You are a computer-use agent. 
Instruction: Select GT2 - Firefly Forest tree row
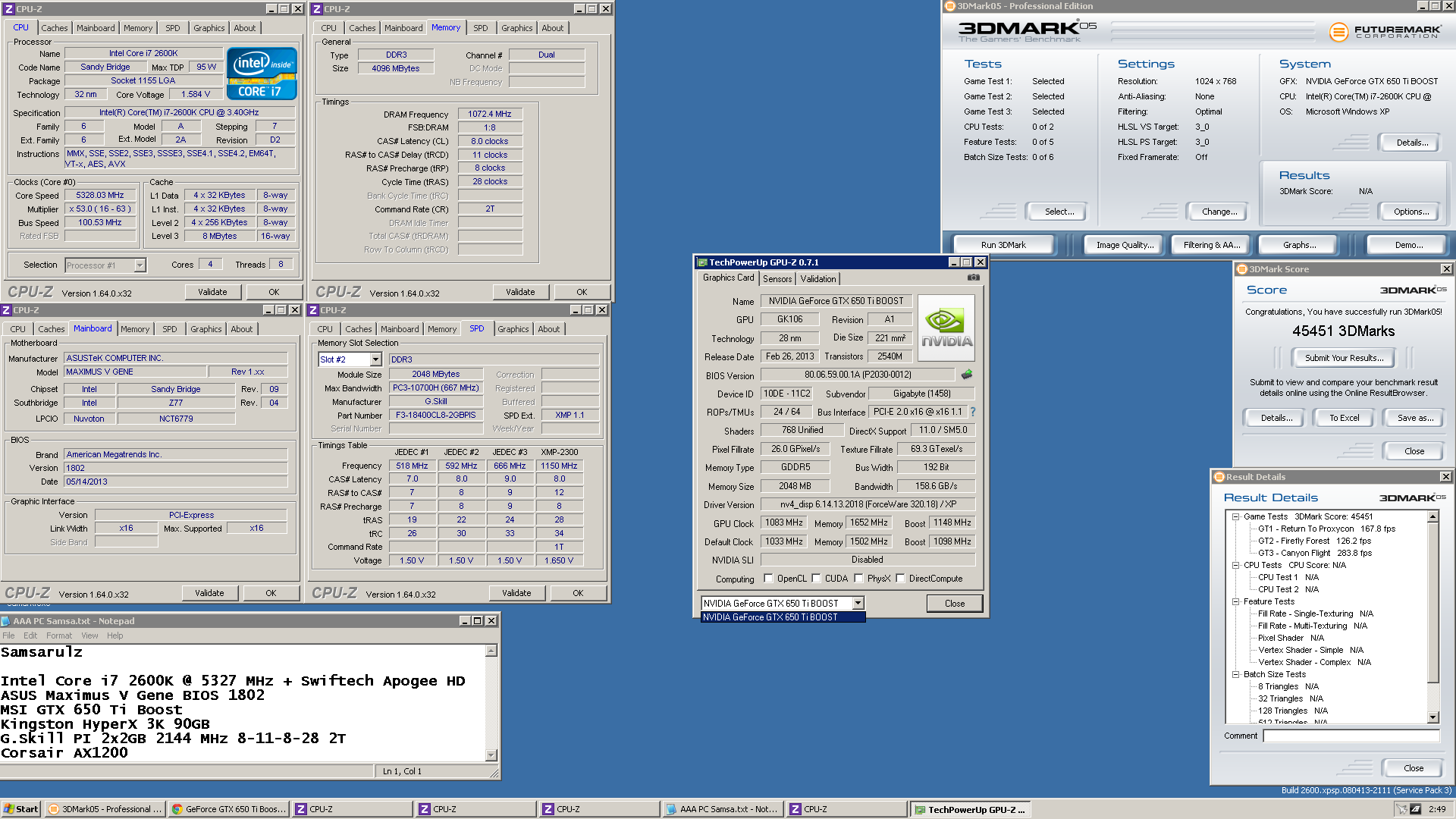(x=1314, y=541)
